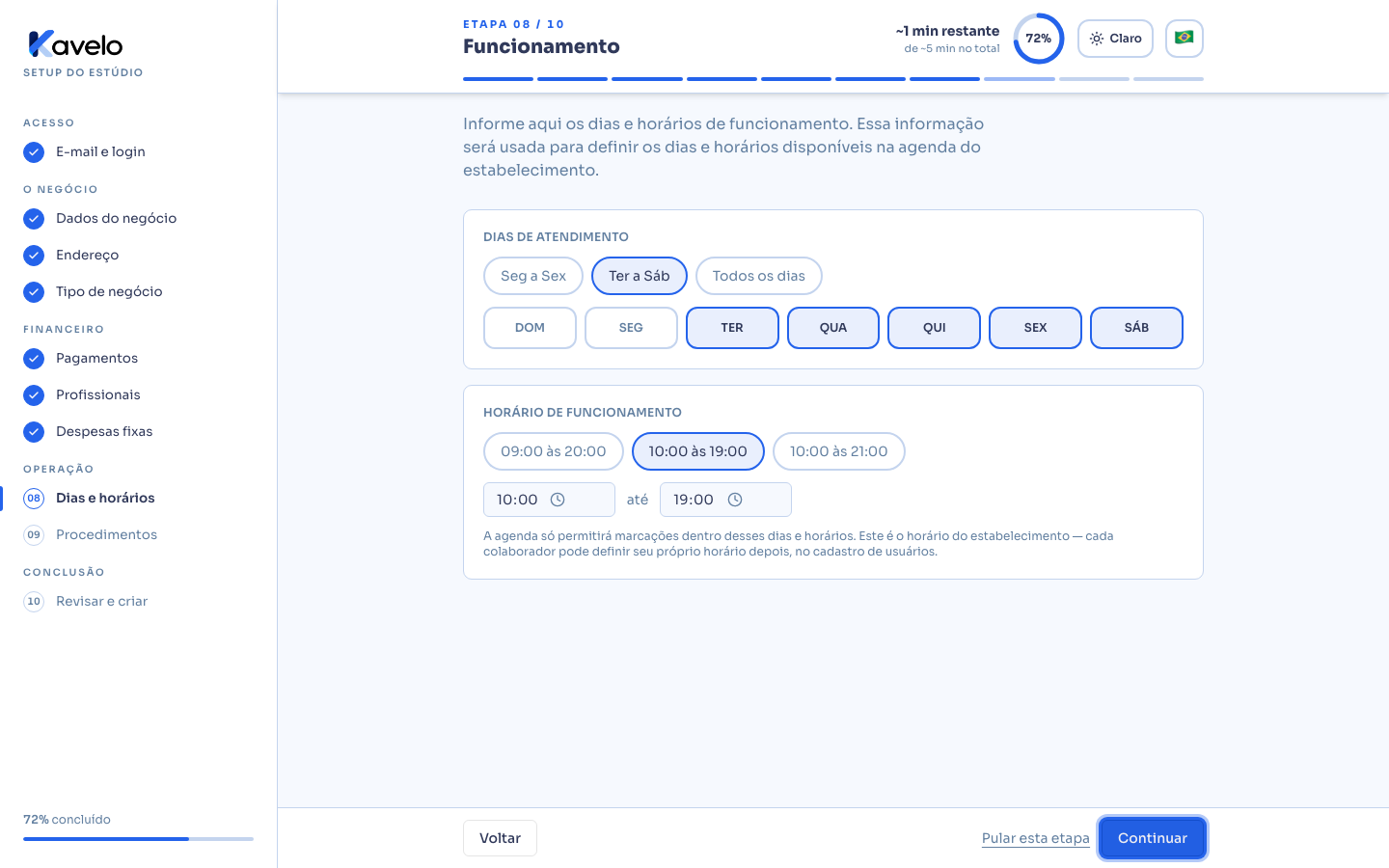Click the 72% concluído progress bar
The image size is (1389, 868).
tap(138, 839)
